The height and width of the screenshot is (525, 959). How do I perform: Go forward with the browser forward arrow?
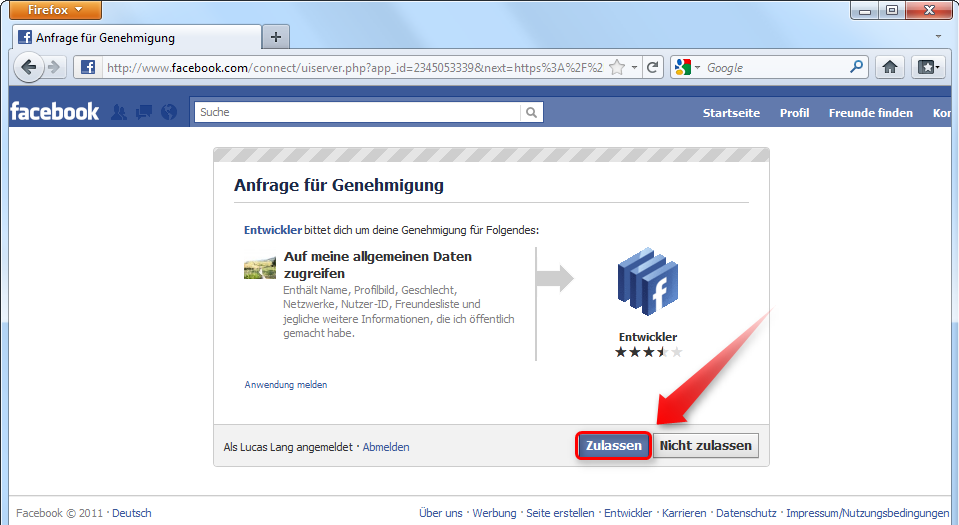(54, 67)
